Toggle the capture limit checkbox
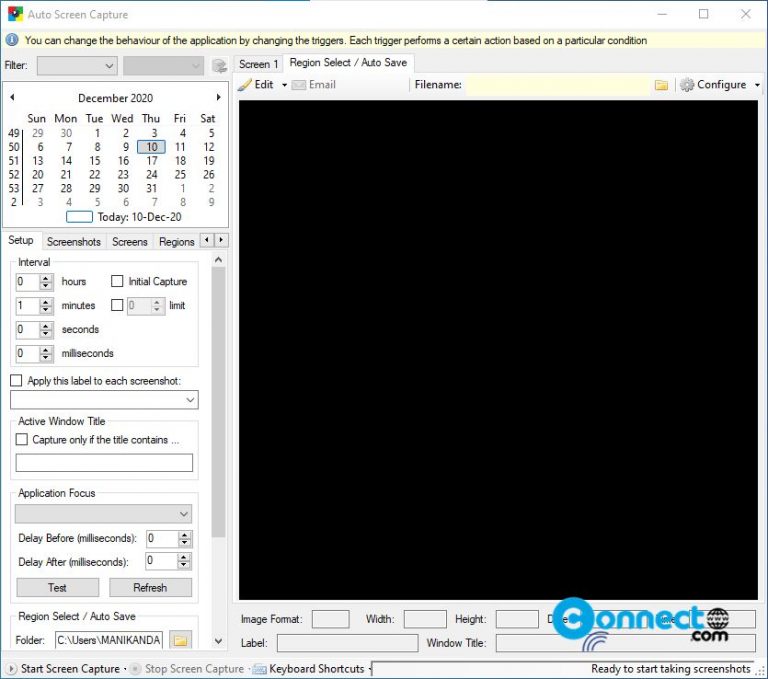This screenshot has height=679, width=768. (x=117, y=305)
